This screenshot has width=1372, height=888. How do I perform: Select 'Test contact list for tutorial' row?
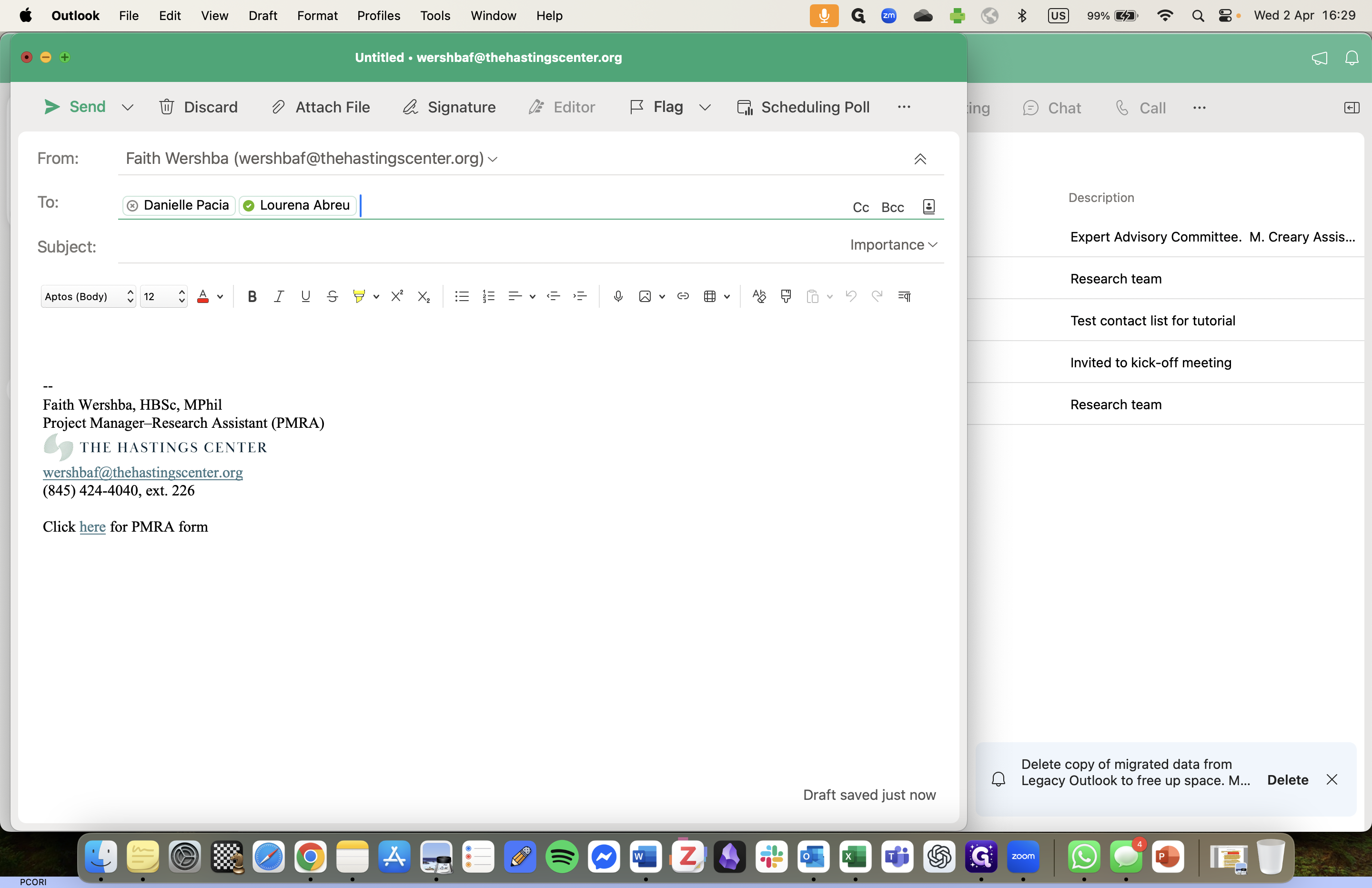pos(1166,321)
